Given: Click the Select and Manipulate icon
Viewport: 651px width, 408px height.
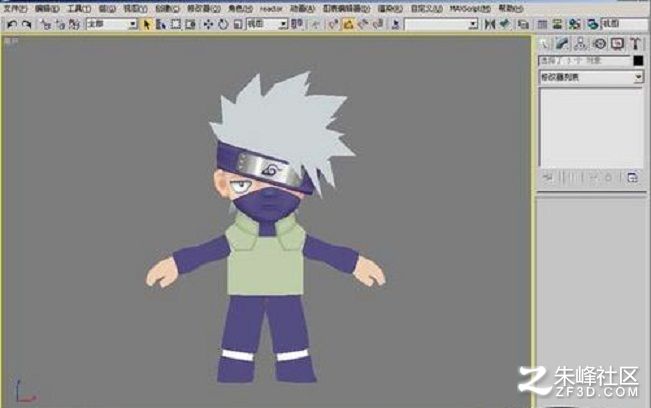Looking at the screenshot, I should pyautogui.click(x=316, y=24).
